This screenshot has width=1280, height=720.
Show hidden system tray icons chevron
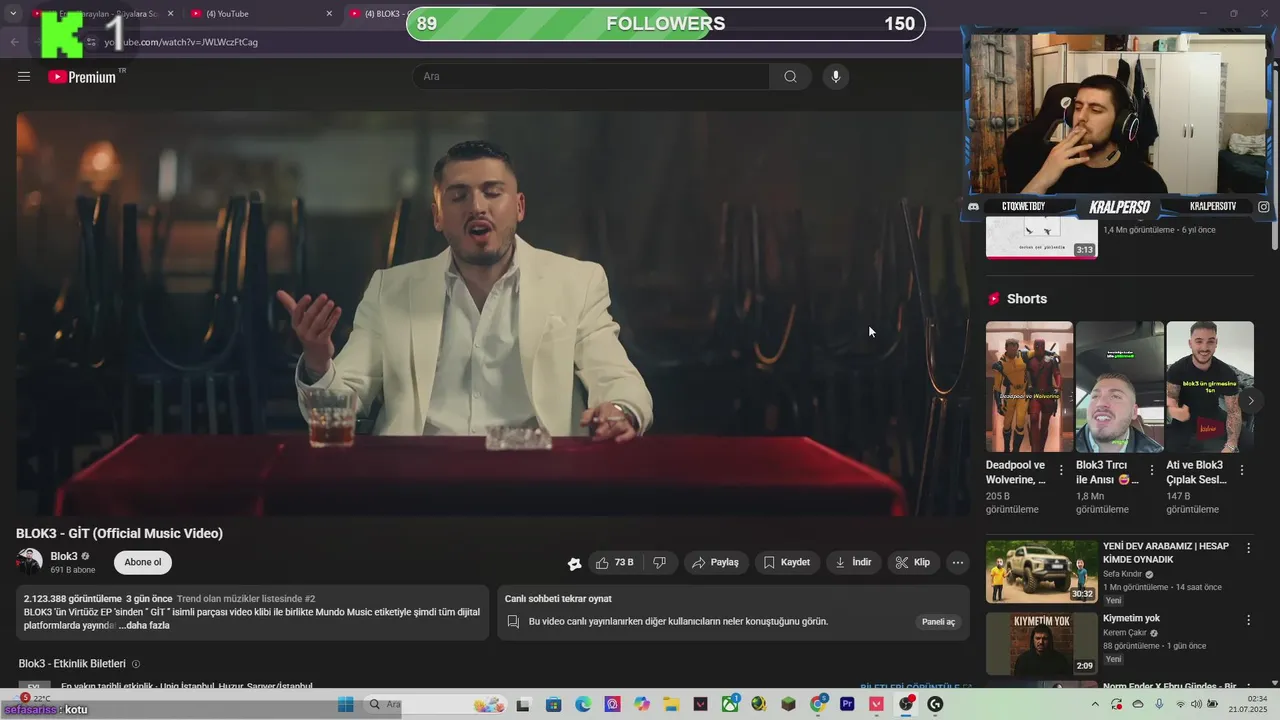pyautogui.click(x=1095, y=705)
